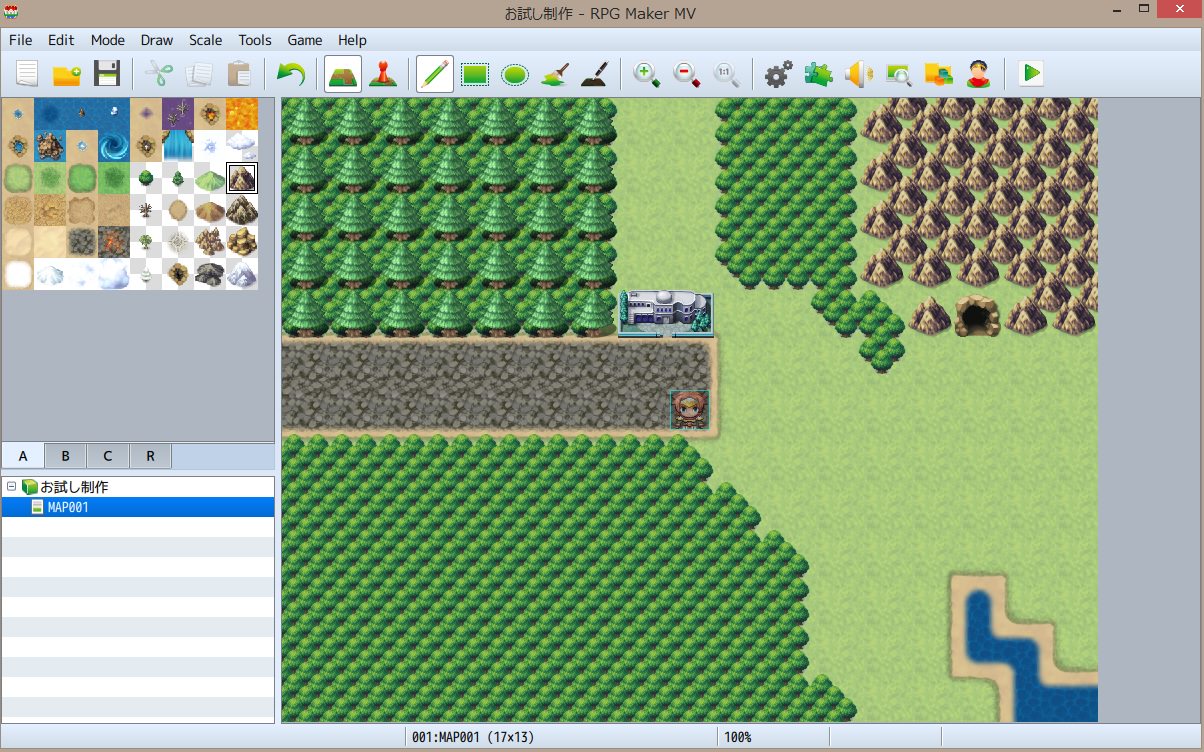Viewport: 1204px width, 752px height.
Task: Save the project using the floppy disk icon
Action: click(x=107, y=74)
